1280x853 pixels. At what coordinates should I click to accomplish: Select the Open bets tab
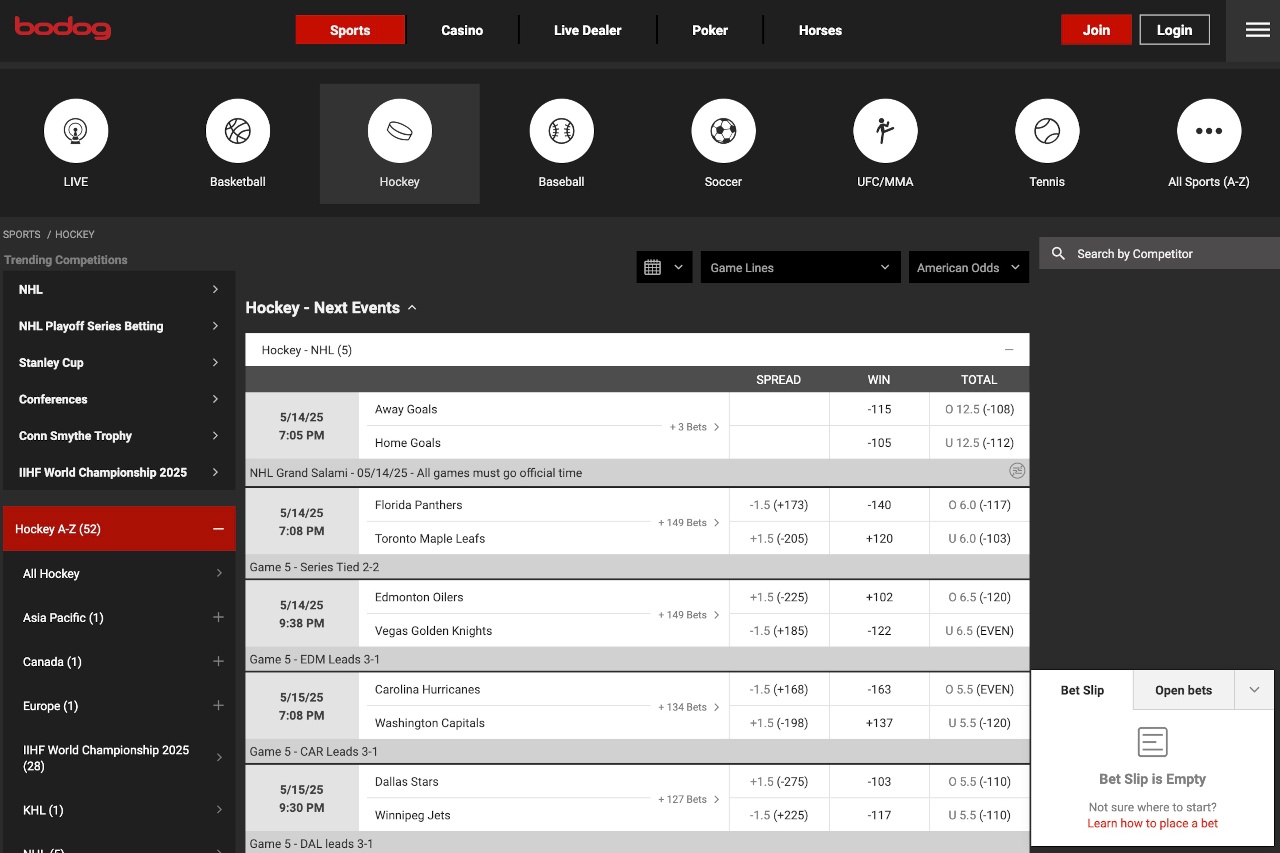1184,690
